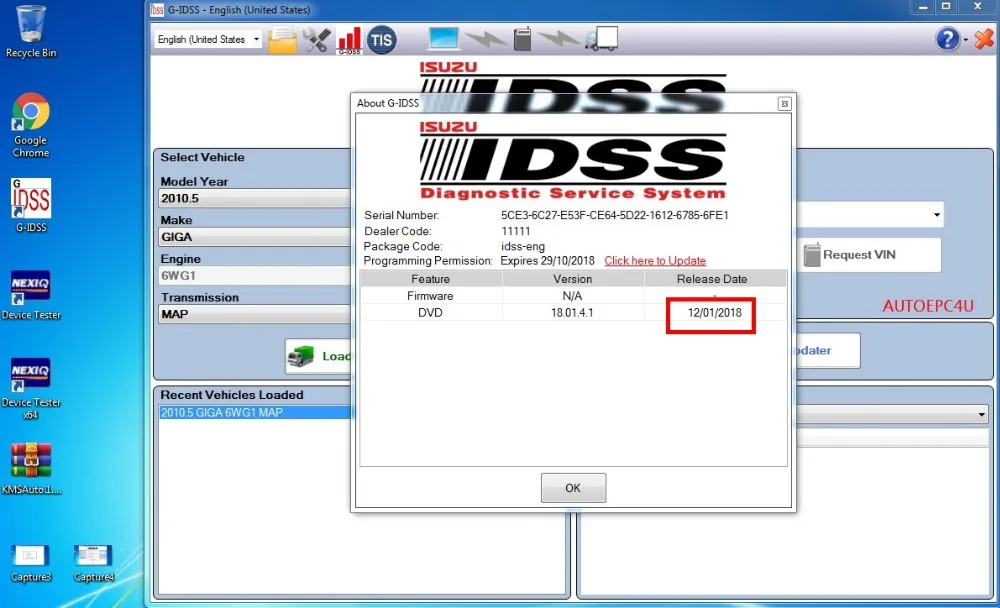
Task: Click the interface device module icon
Action: click(522, 39)
